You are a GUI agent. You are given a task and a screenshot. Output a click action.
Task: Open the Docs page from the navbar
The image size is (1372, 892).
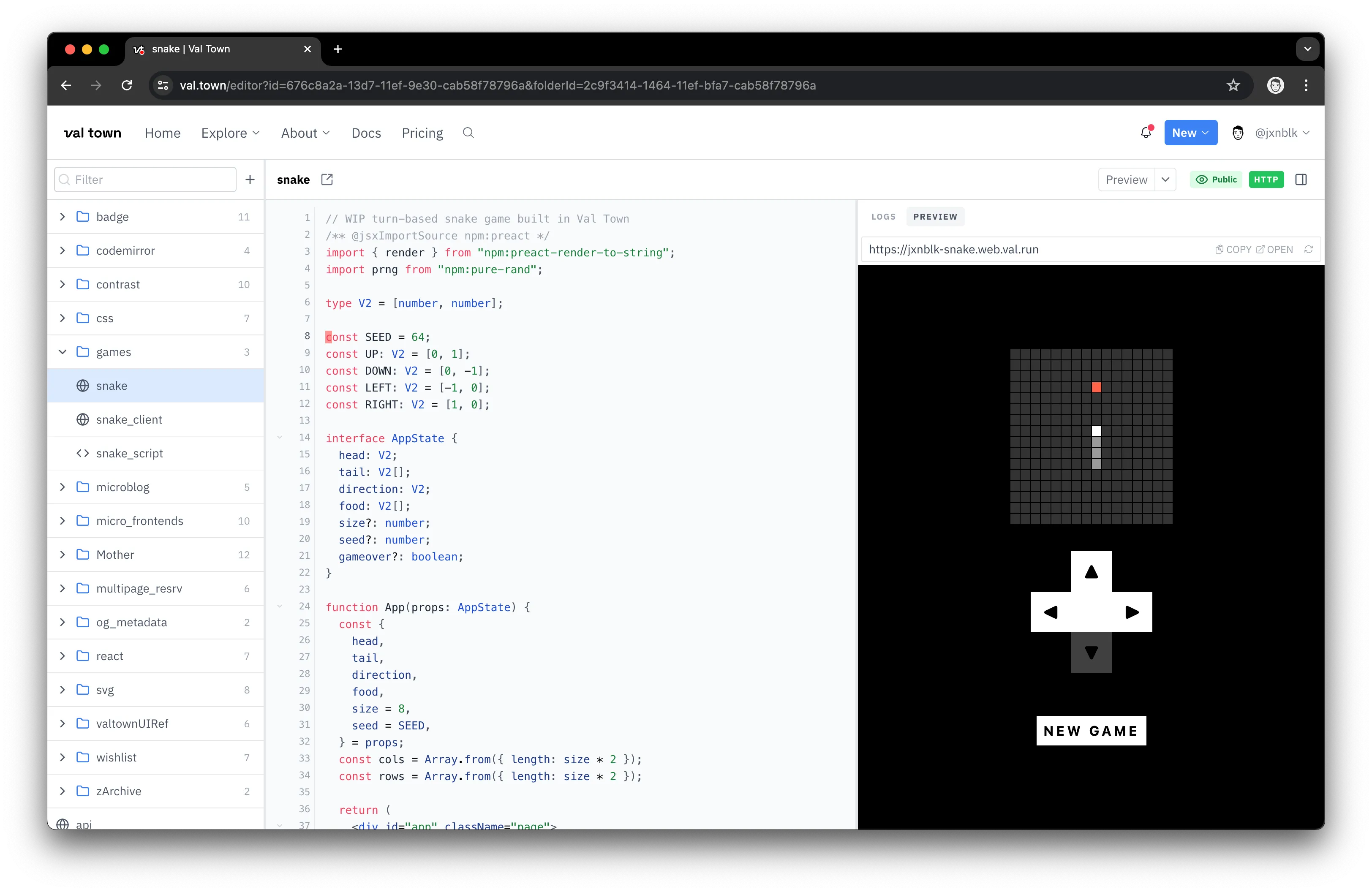point(365,133)
